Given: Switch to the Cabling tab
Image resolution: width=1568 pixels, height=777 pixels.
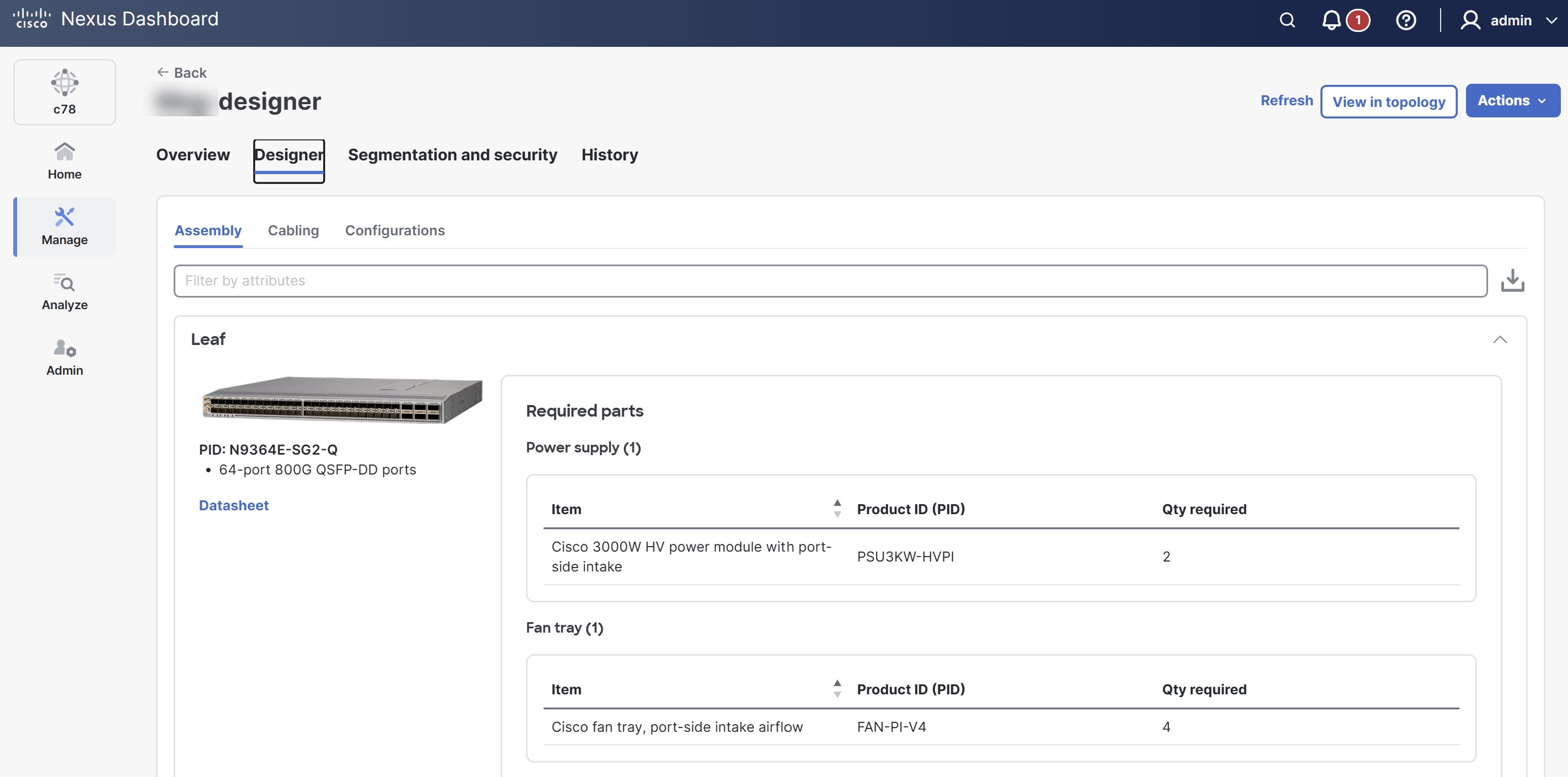Looking at the screenshot, I should [293, 230].
